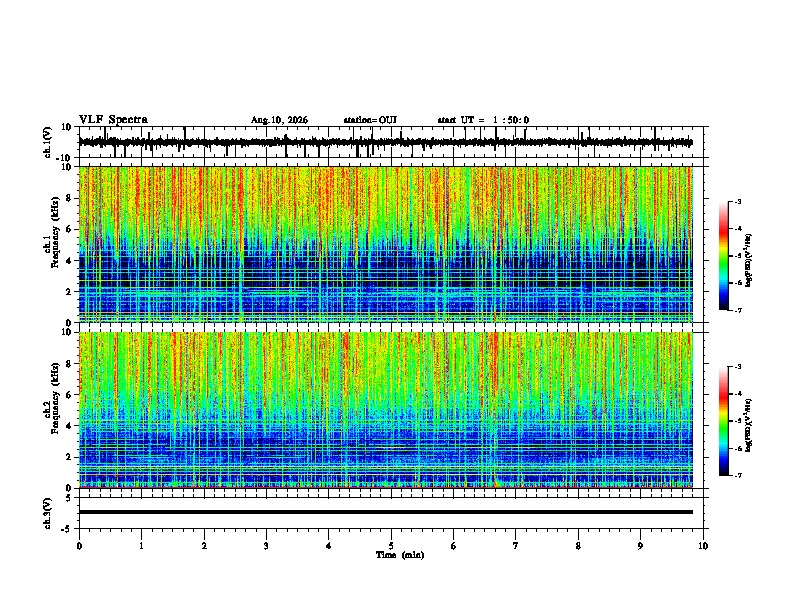Click the time axis tick label "4"
The image size is (792, 612).
(x=329, y=546)
